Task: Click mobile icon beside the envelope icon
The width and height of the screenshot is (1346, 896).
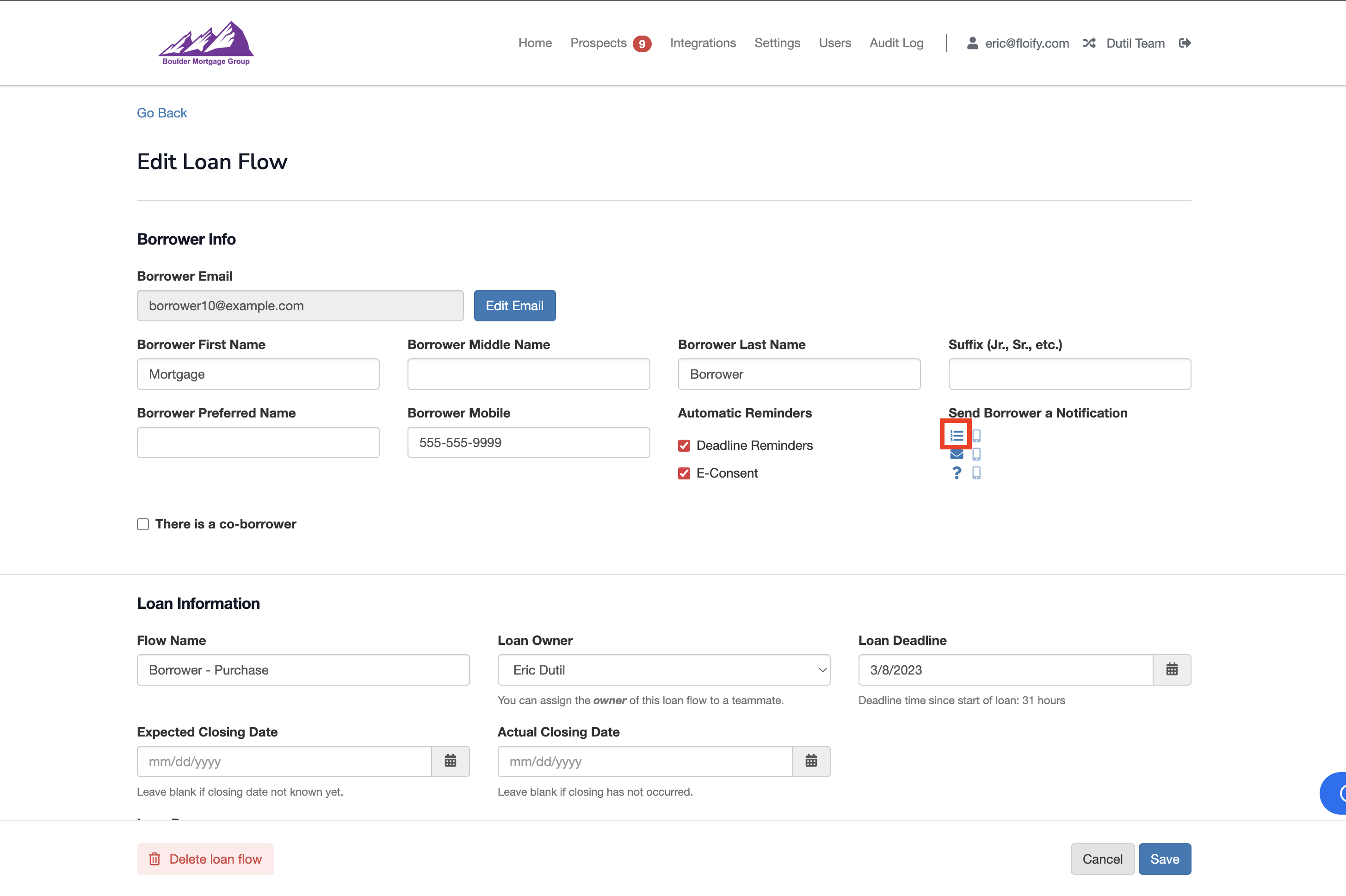Action: click(976, 454)
